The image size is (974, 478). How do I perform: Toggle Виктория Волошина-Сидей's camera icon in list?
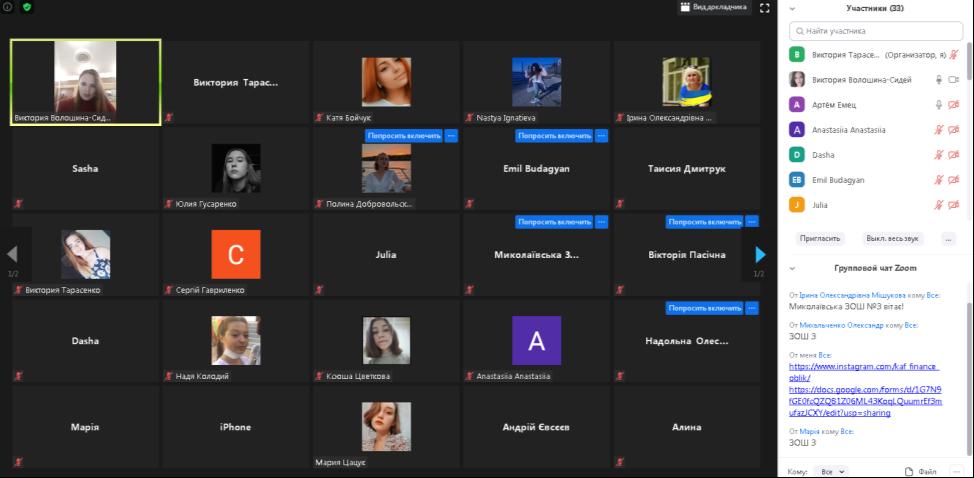(953, 79)
